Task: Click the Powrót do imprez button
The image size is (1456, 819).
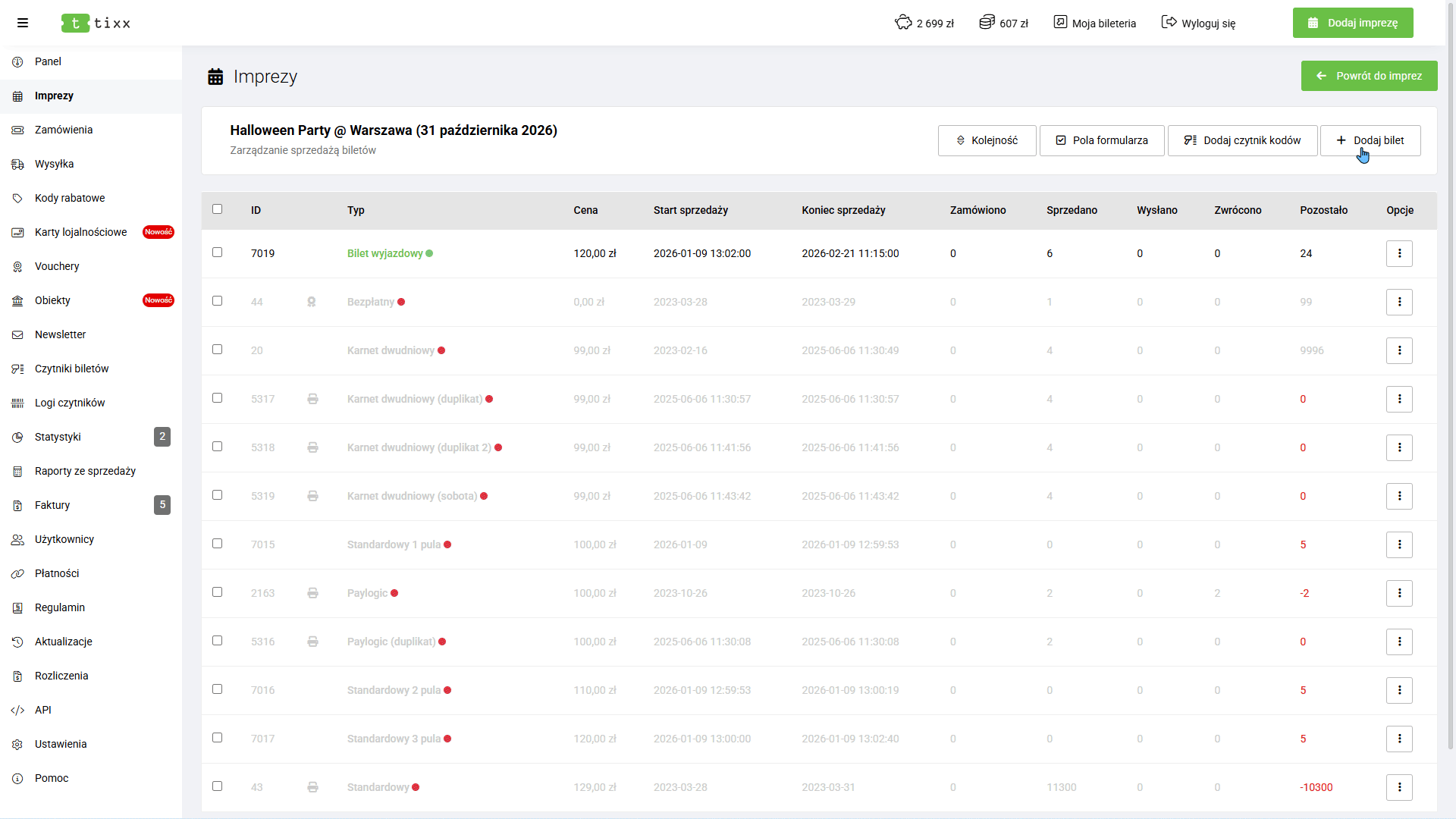Action: pyautogui.click(x=1369, y=76)
